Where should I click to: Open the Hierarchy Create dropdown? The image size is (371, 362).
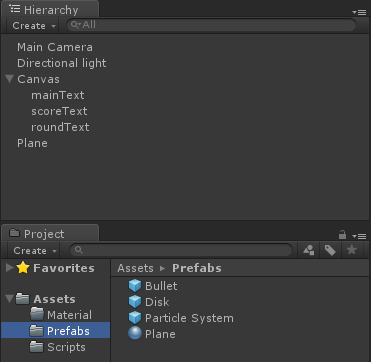[34, 26]
